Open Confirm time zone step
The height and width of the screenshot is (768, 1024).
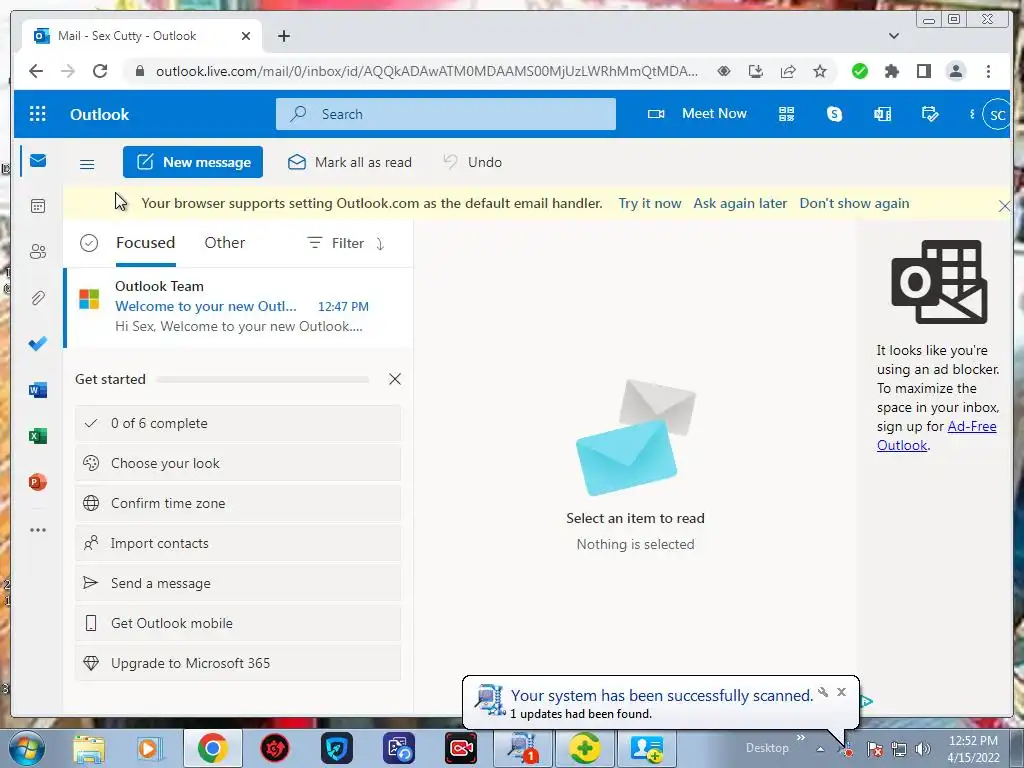(238, 503)
